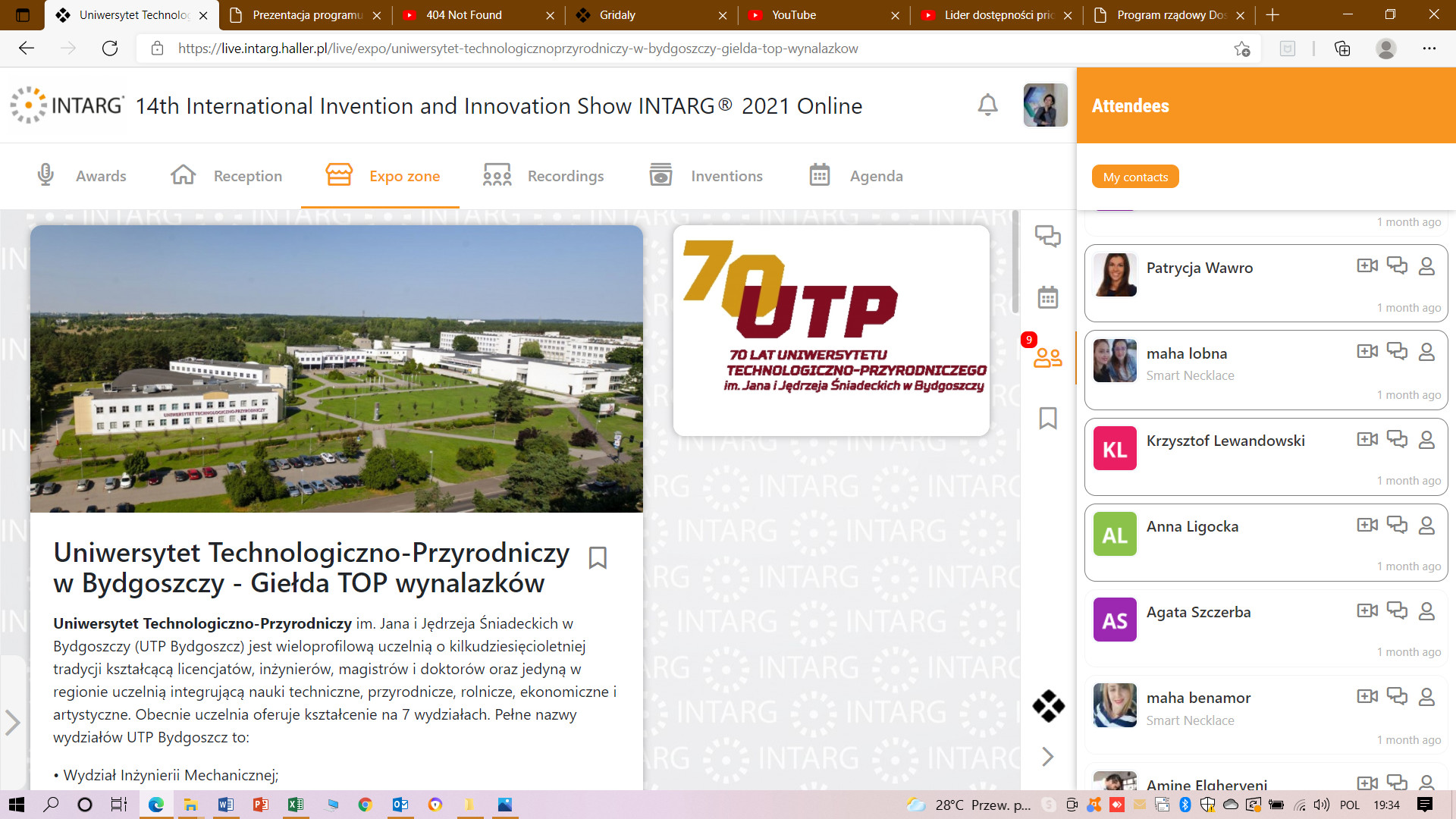Open the Agenda tab
The image size is (1456, 819).
tap(855, 176)
